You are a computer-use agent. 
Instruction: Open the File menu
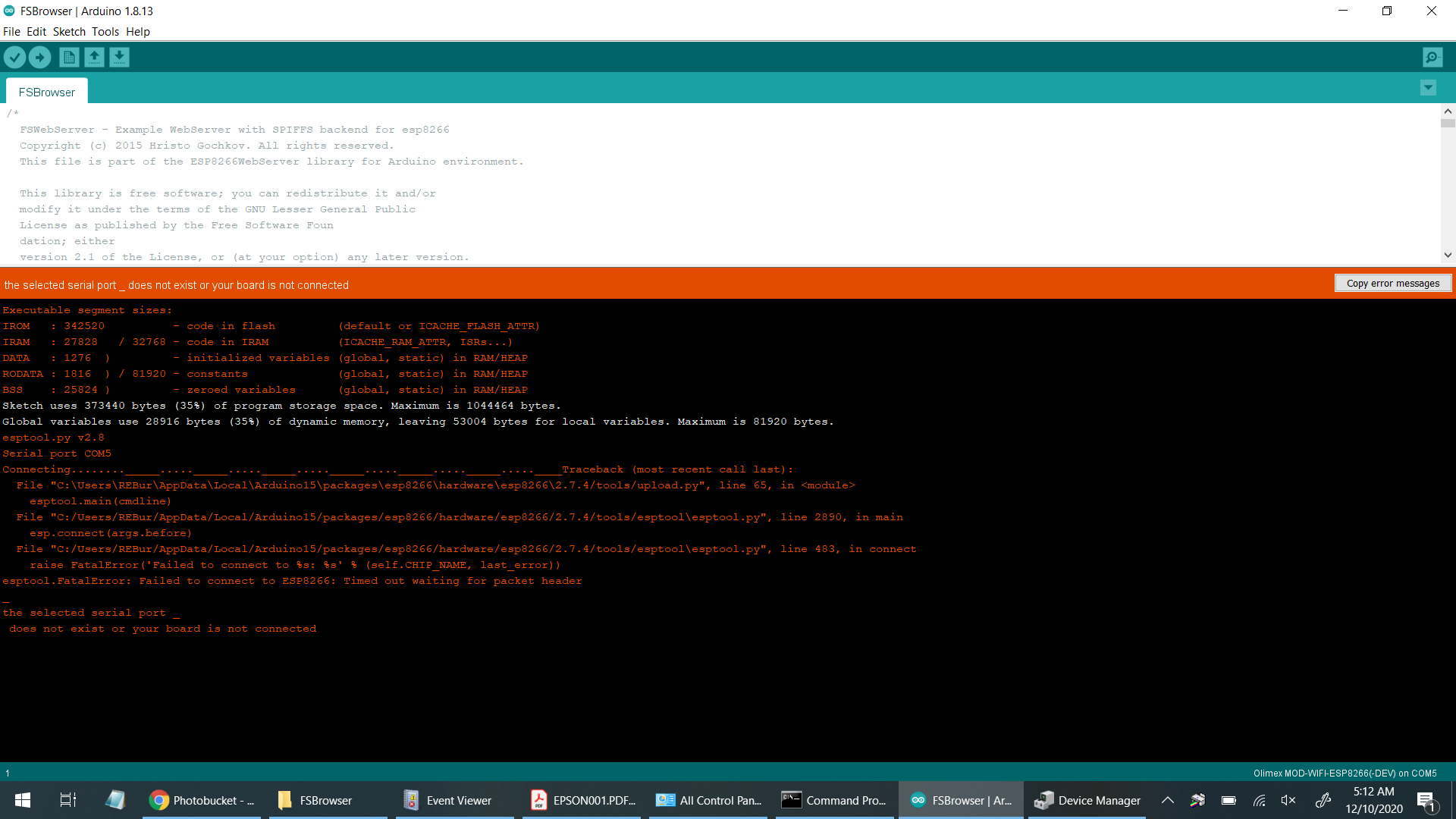(11, 32)
